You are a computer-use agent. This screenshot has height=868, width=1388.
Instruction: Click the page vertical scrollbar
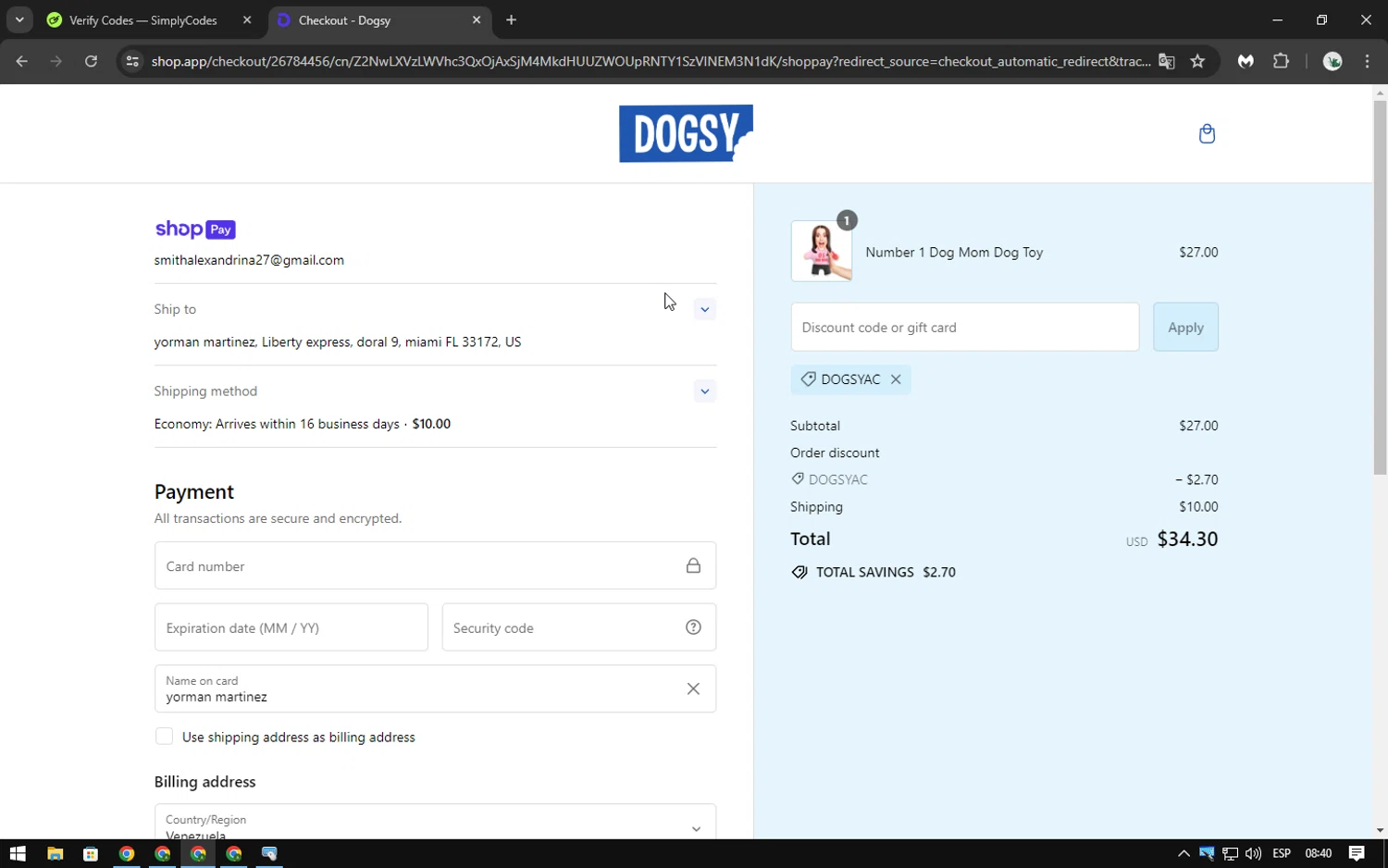click(1380, 287)
